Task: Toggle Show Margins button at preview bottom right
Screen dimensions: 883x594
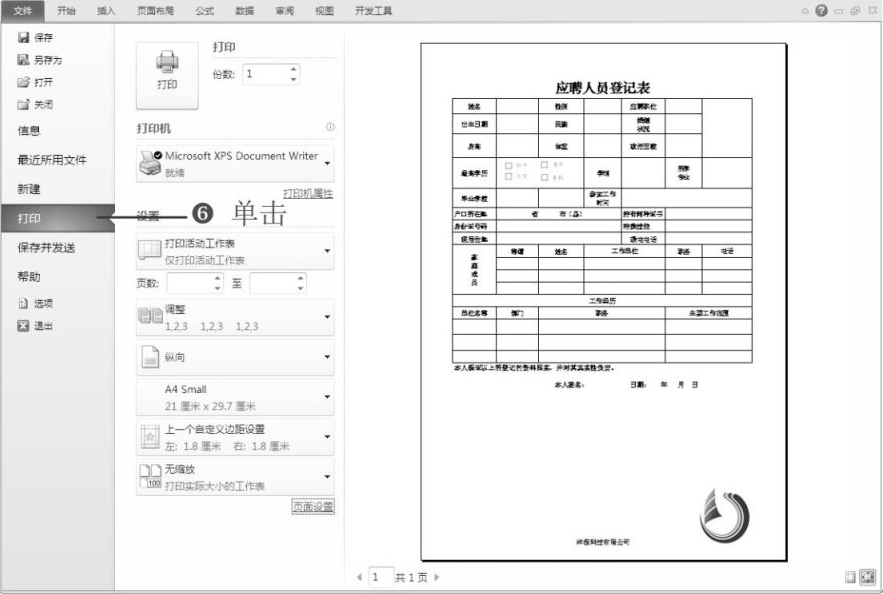Action: click(x=850, y=577)
